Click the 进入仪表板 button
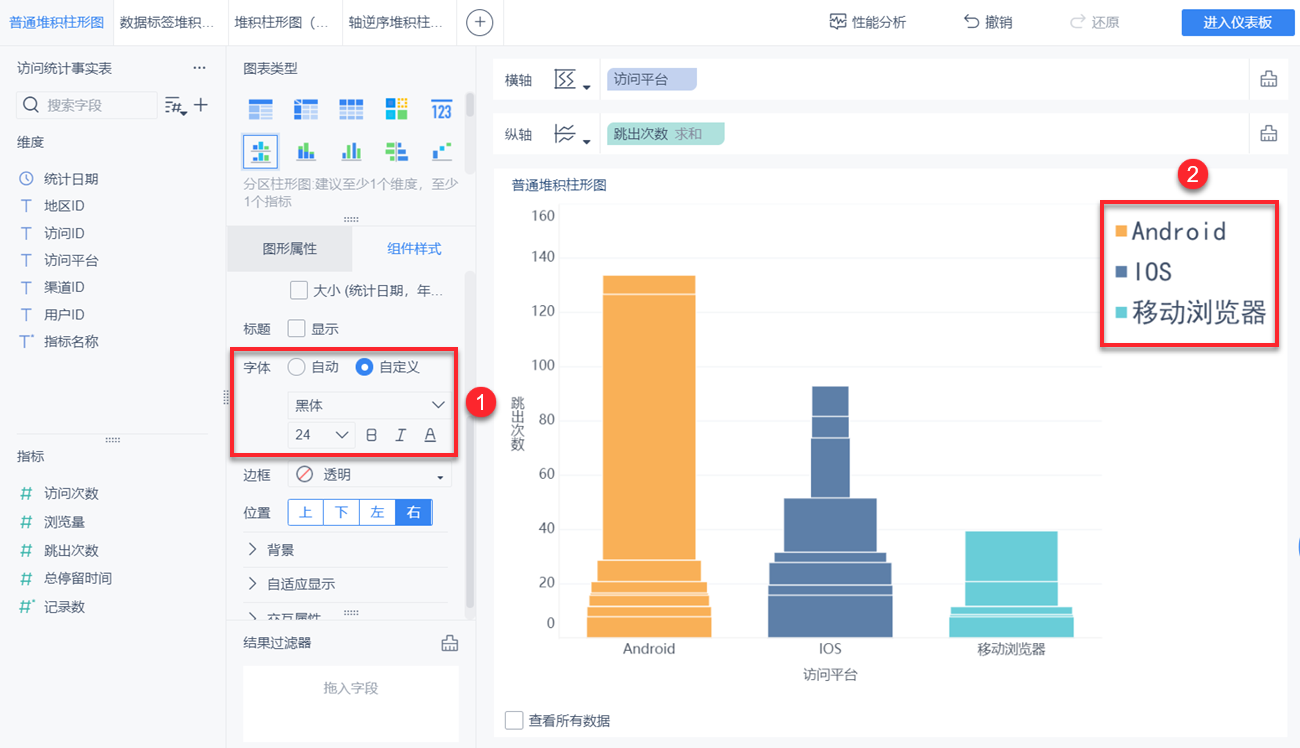The width and height of the screenshot is (1300, 748). [1237, 22]
